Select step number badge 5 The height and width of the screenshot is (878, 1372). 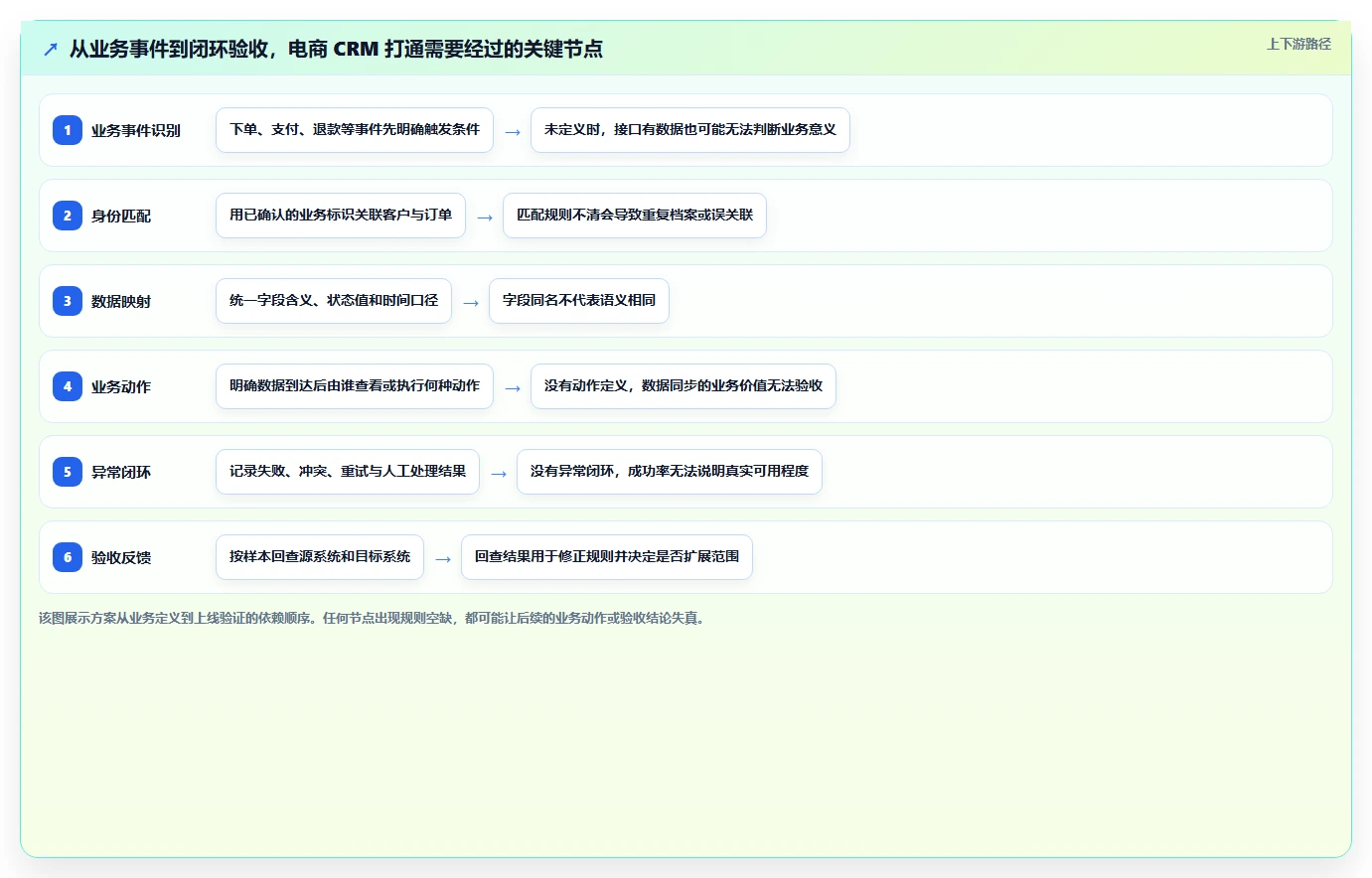(x=68, y=472)
